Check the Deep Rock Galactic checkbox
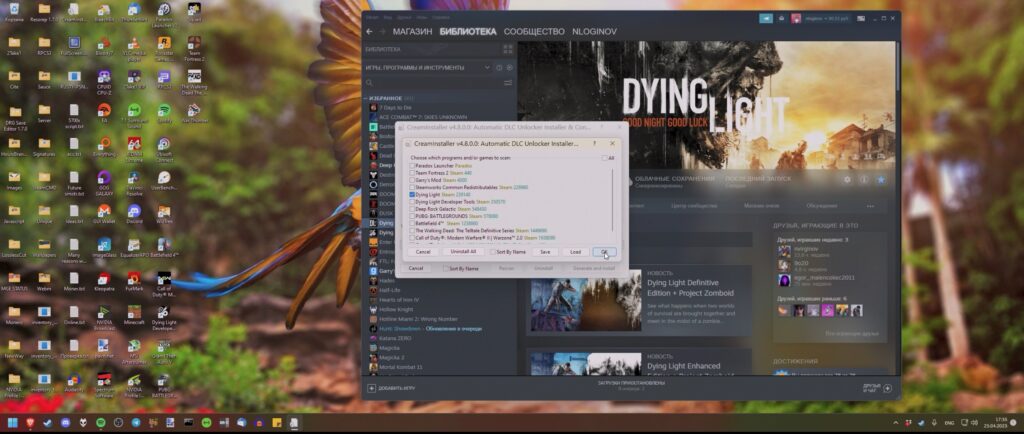Screen dimensions: 1024x434 click(412, 209)
